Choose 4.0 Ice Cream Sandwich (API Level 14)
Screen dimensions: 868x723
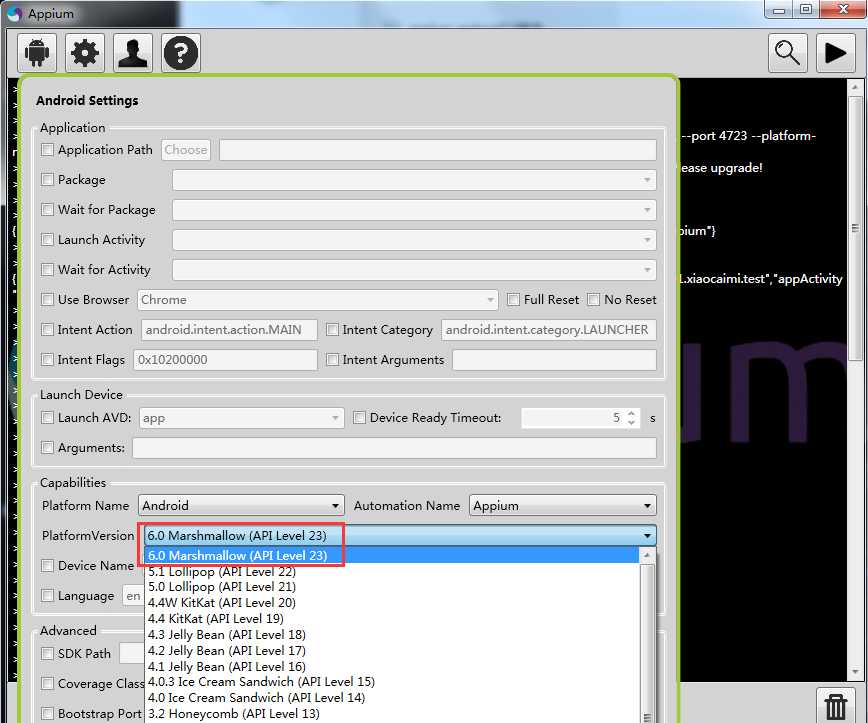(x=392, y=698)
